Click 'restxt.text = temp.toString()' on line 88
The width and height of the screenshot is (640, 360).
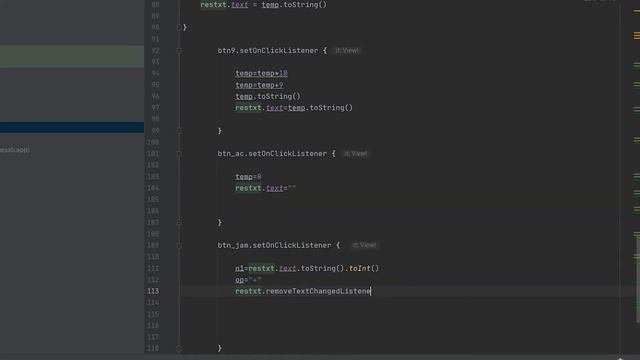pos(264,4)
